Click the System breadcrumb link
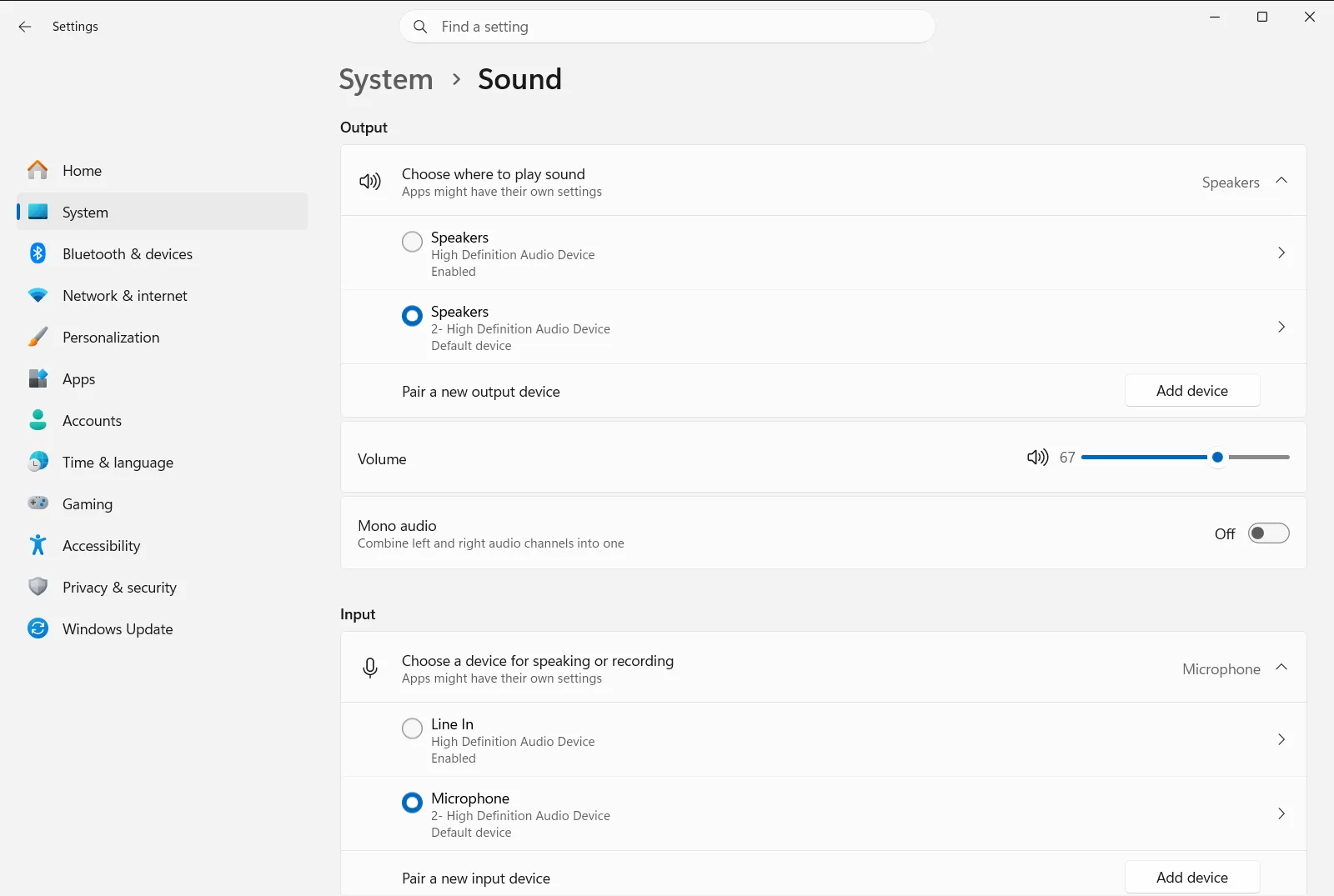1334x896 pixels. [386, 79]
